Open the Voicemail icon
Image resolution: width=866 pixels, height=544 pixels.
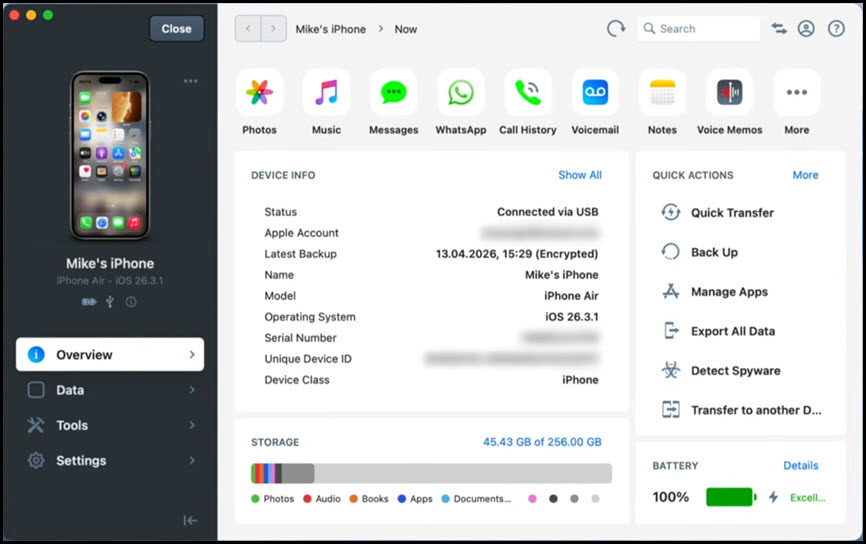pyautogui.click(x=595, y=92)
